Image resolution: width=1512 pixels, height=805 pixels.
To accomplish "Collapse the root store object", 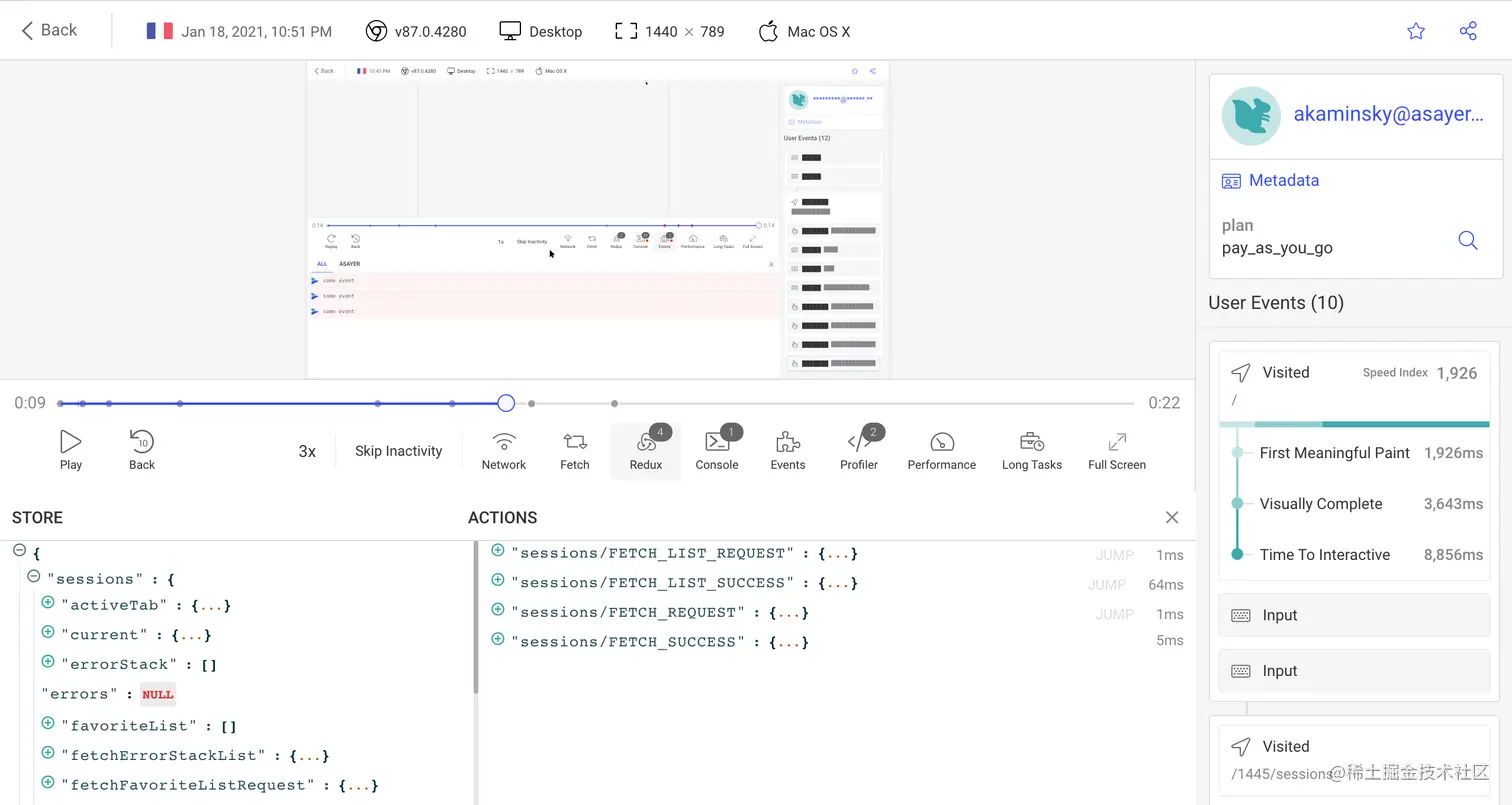I will (x=19, y=550).
